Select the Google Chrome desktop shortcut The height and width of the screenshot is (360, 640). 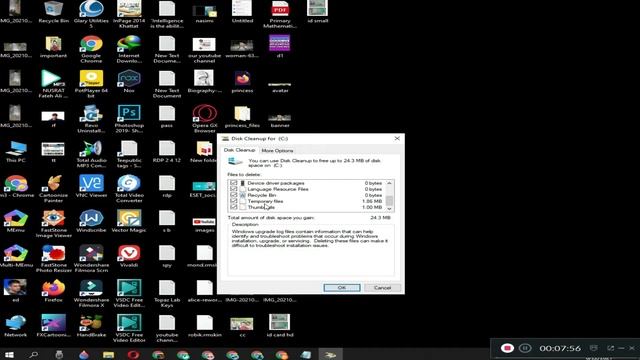[x=91, y=49]
